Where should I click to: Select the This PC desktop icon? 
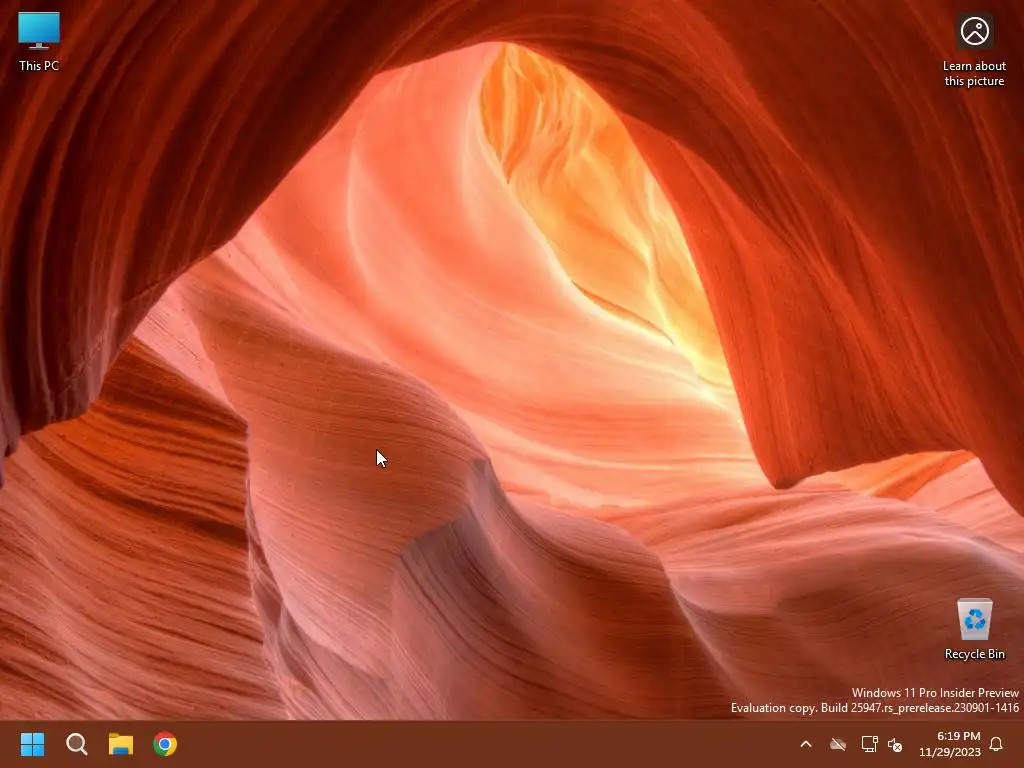click(x=39, y=41)
